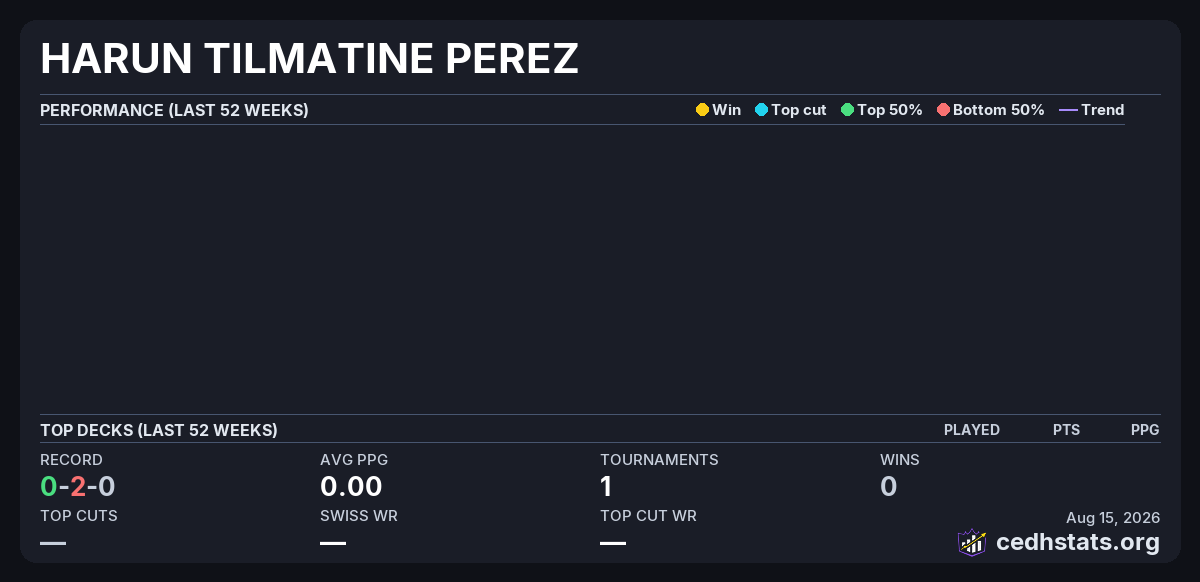Click the Performance (Last 52 Weeks) heading
This screenshot has width=1200, height=582.
tap(174, 110)
